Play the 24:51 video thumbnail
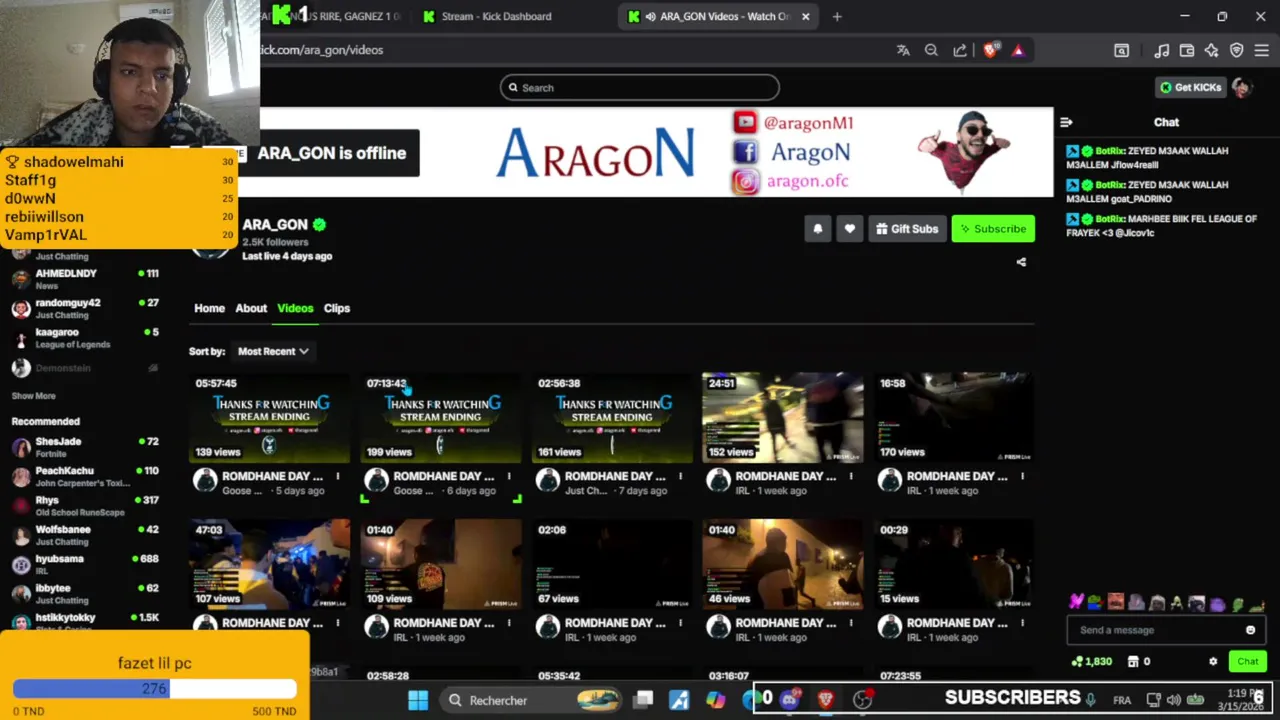Screen dimensions: 1280x720 point(783,418)
